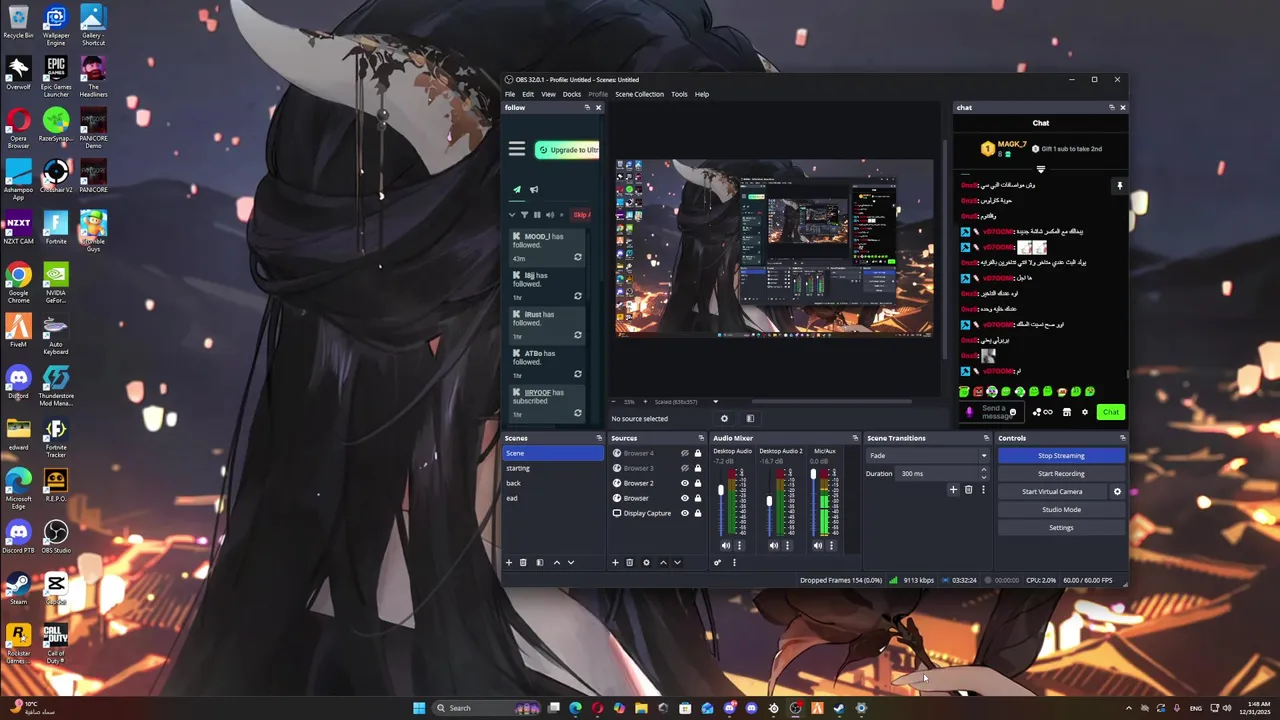
Task: Click Start Recording button
Action: pos(1061,474)
